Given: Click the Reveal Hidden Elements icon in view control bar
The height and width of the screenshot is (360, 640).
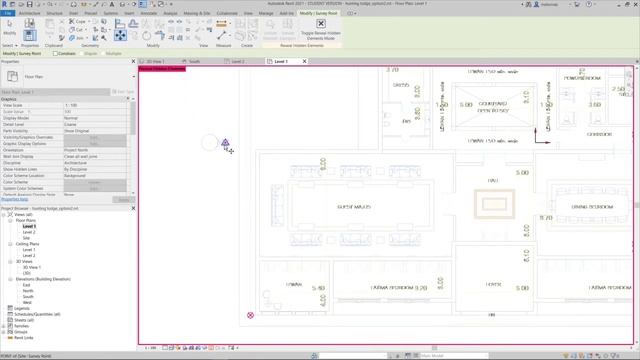Looking at the screenshot, I should [x=211, y=348].
